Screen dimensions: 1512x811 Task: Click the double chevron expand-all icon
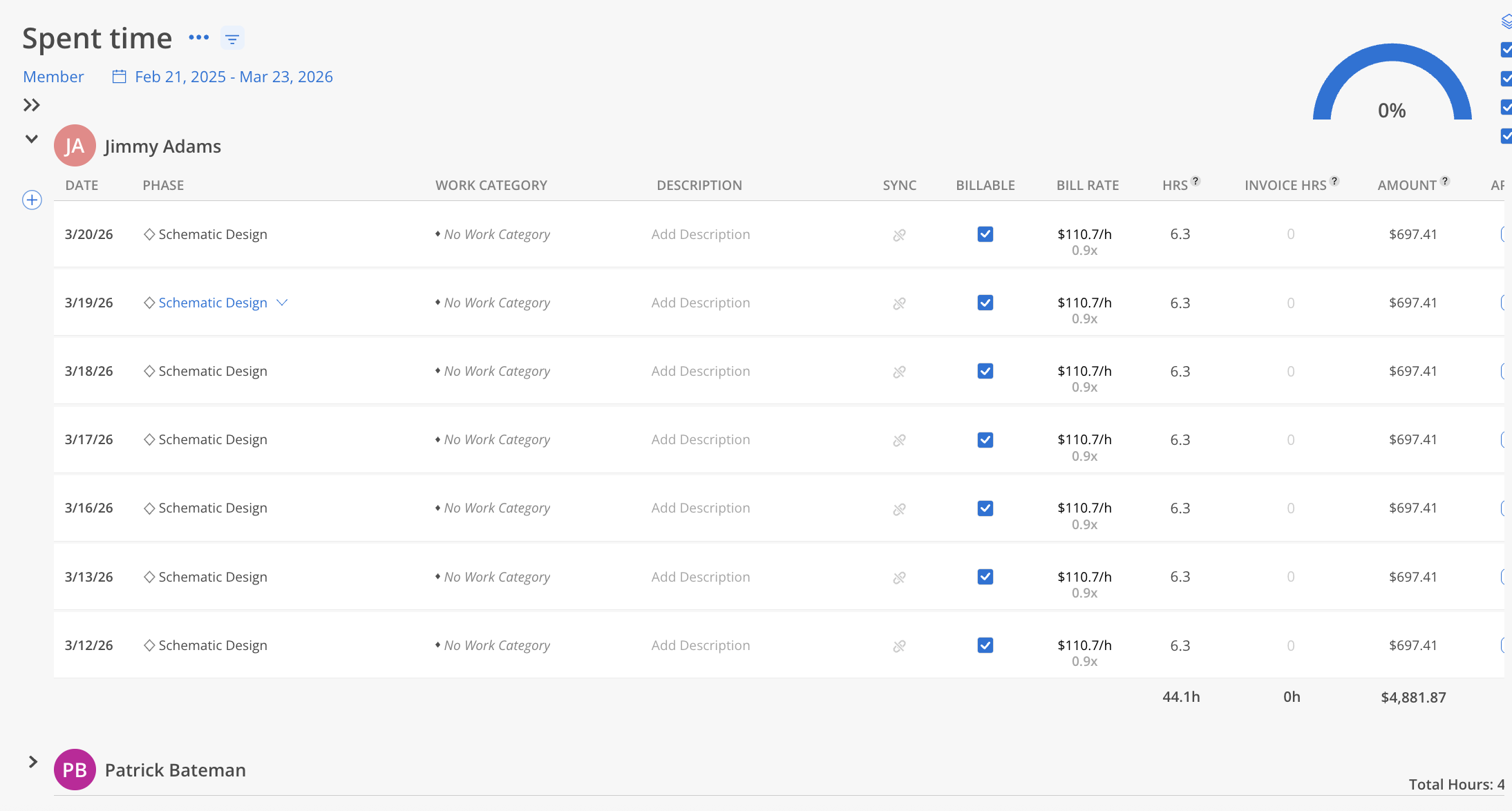coord(32,105)
